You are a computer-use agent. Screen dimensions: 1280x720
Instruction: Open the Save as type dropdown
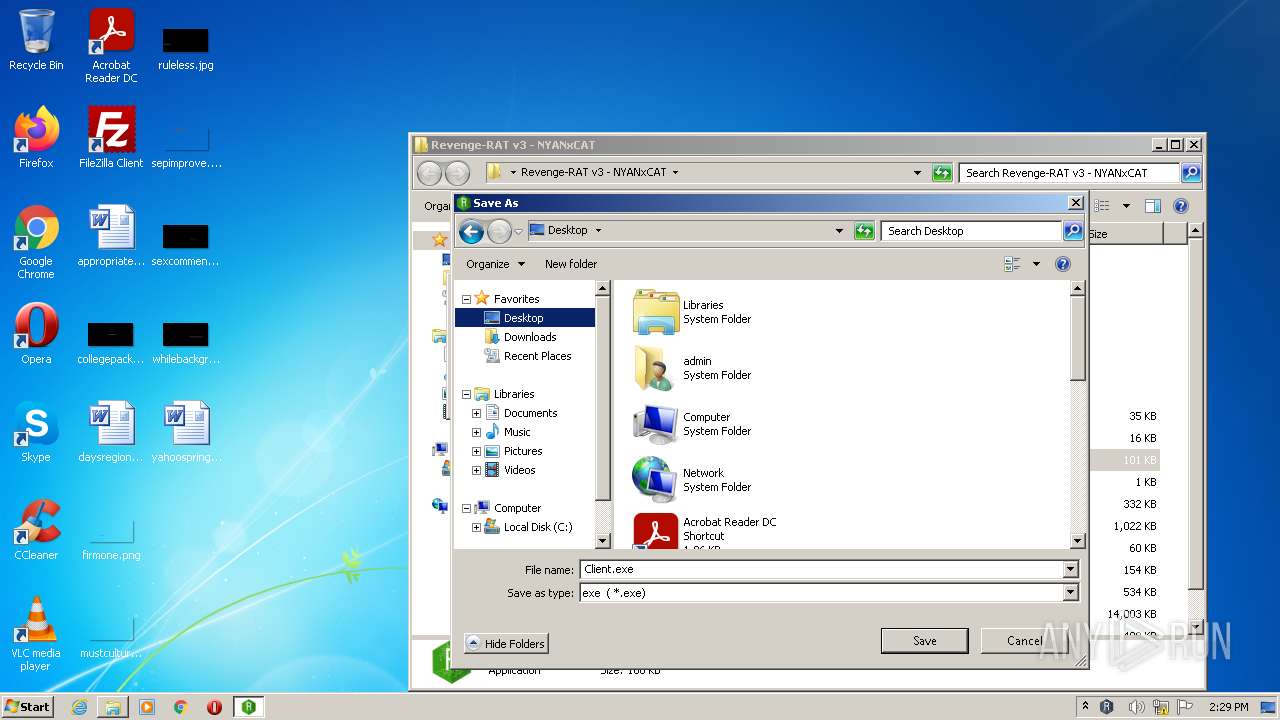click(x=1070, y=593)
